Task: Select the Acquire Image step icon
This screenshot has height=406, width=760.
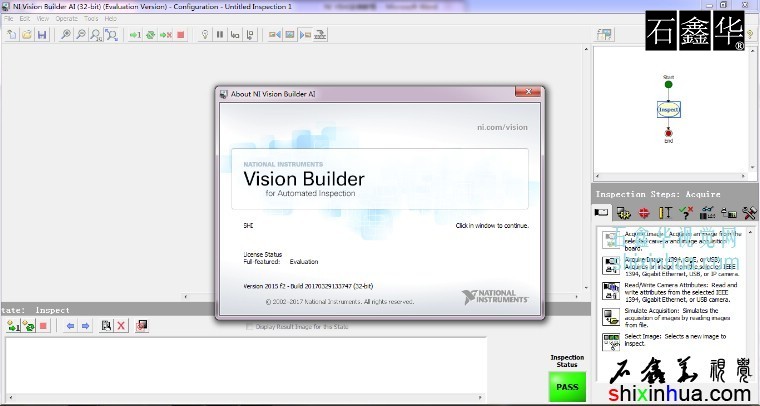Action: (x=611, y=240)
